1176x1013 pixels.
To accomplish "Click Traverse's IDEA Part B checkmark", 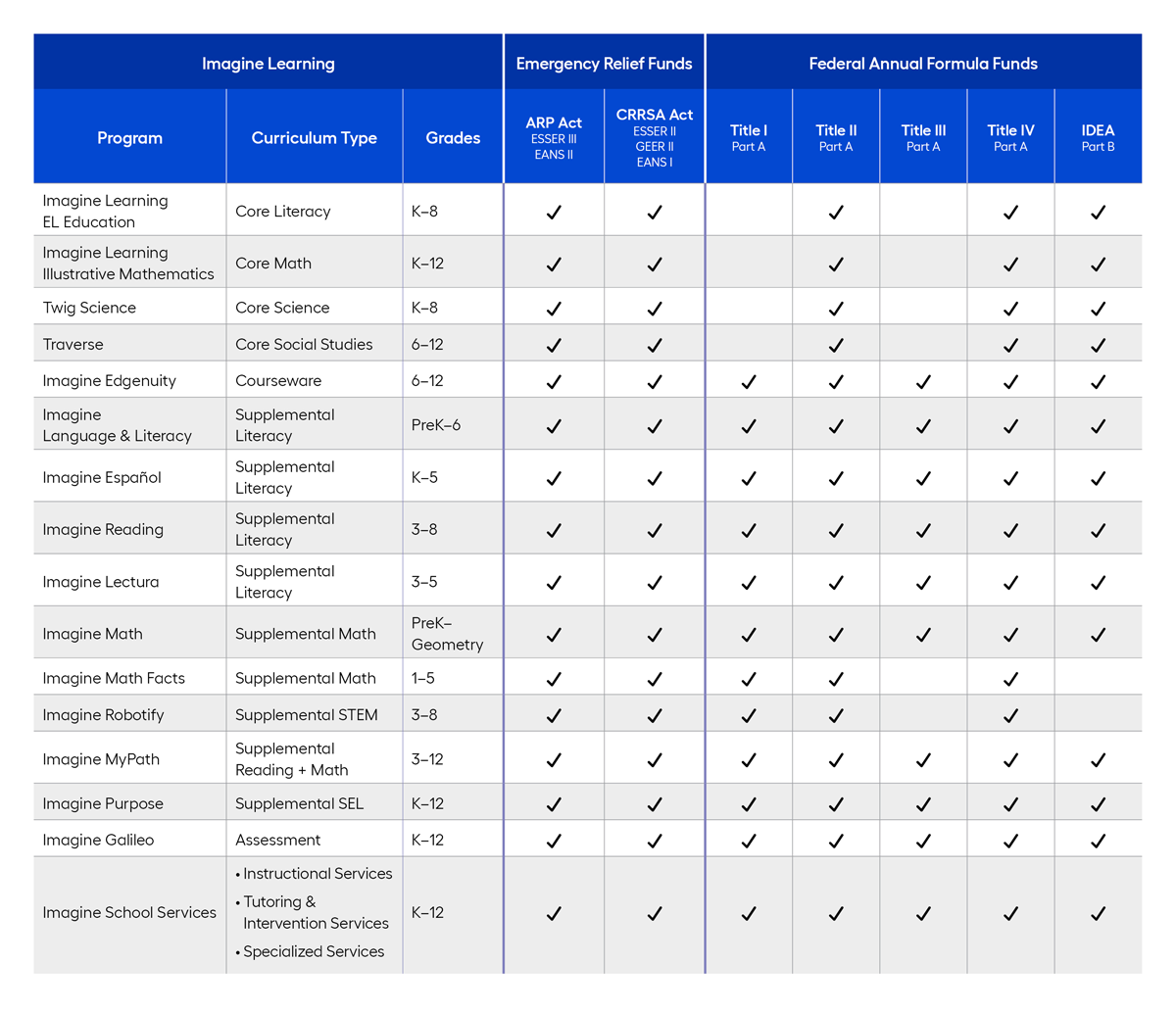I will pyautogui.click(x=1098, y=345).
